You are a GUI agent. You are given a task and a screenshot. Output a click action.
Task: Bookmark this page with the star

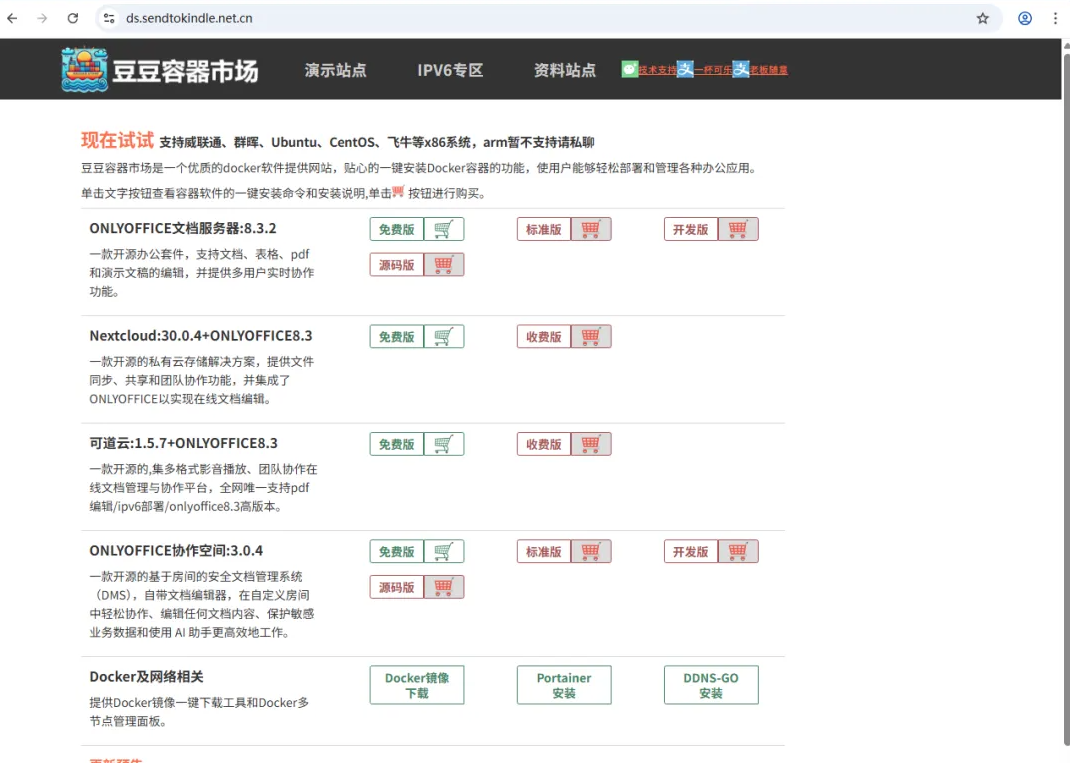click(983, 18)
